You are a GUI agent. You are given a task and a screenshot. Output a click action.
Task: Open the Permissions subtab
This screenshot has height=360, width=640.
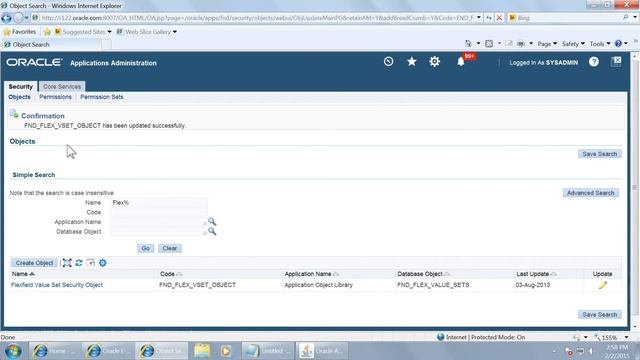[55, 97]
